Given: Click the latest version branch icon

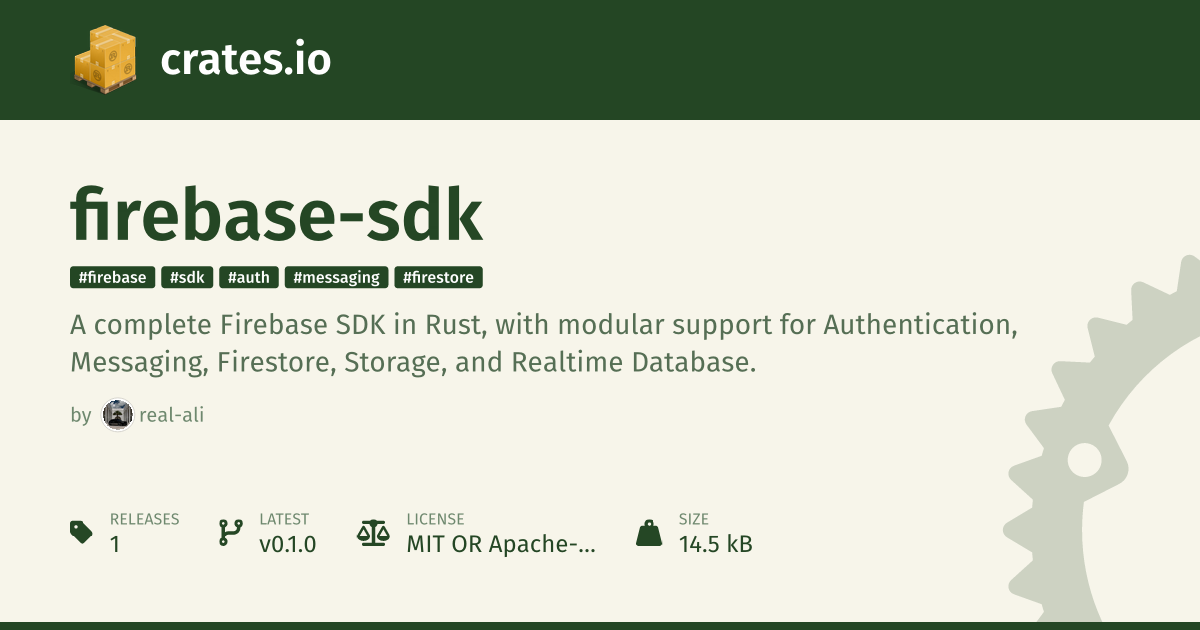Looking at the screenshot, I should pos(231,532).
